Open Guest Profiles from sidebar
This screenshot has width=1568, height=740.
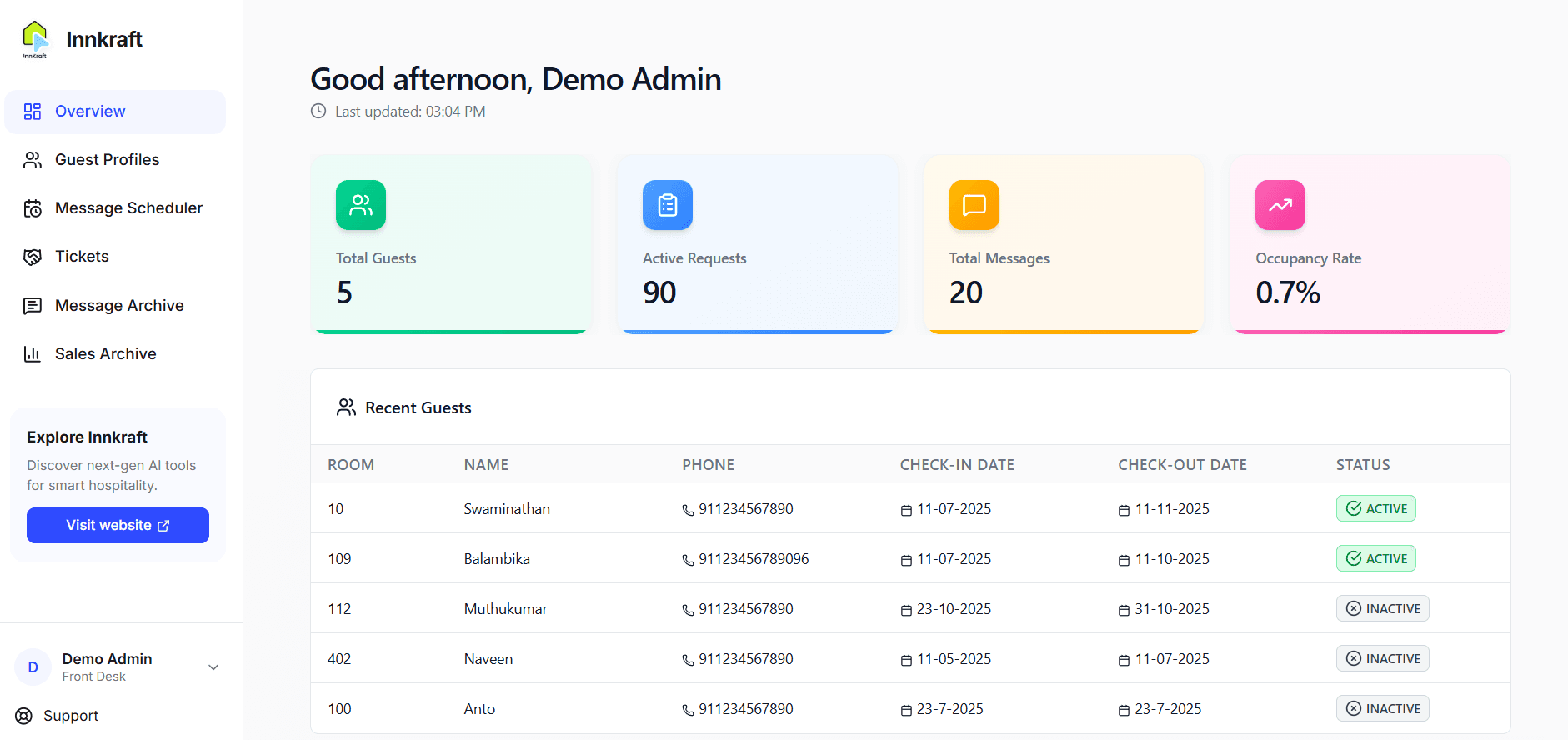(x=115, y=160)
